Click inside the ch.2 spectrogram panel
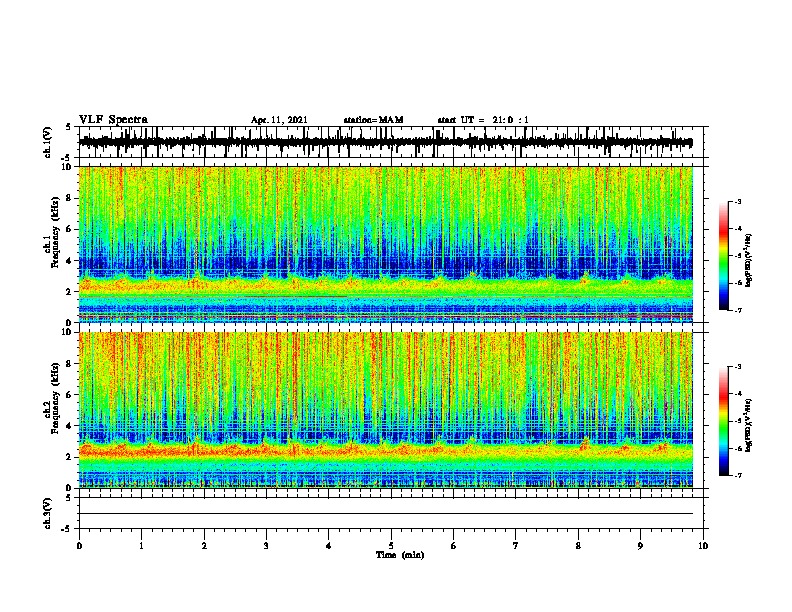Screen dimensions: 792x612 click(x=386, y=410)
